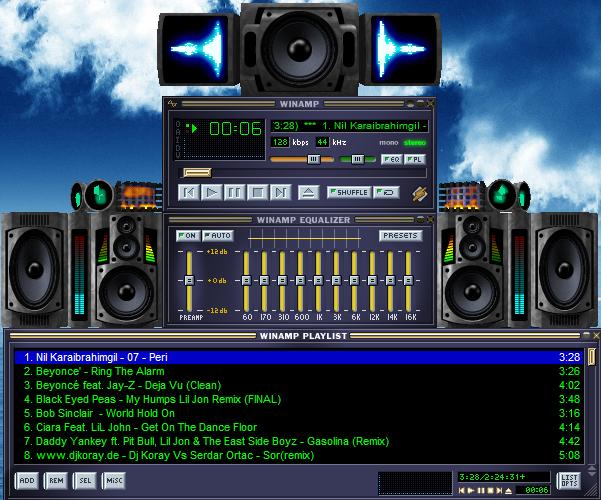Click the 12K equalizer band slider
Screen dimensions: 601x500
coord(372,281)
